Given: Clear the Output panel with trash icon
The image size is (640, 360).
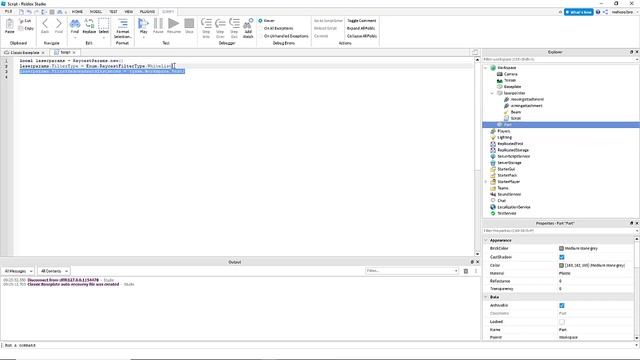Looking at the screenshot, I should click(x=466, y=271).
